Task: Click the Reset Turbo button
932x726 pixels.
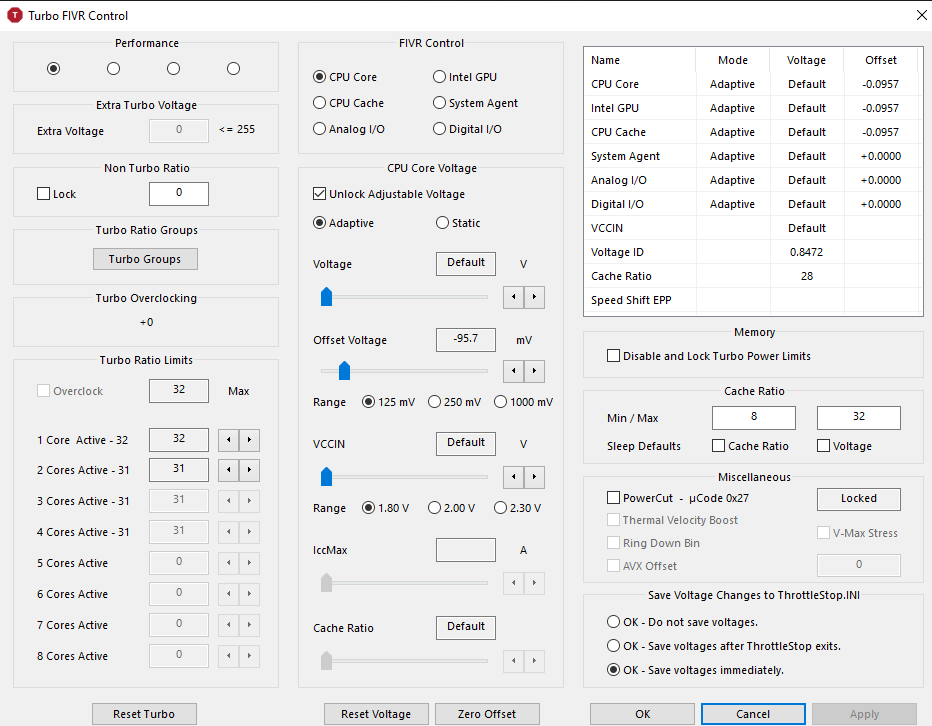Action: point(144,714)
